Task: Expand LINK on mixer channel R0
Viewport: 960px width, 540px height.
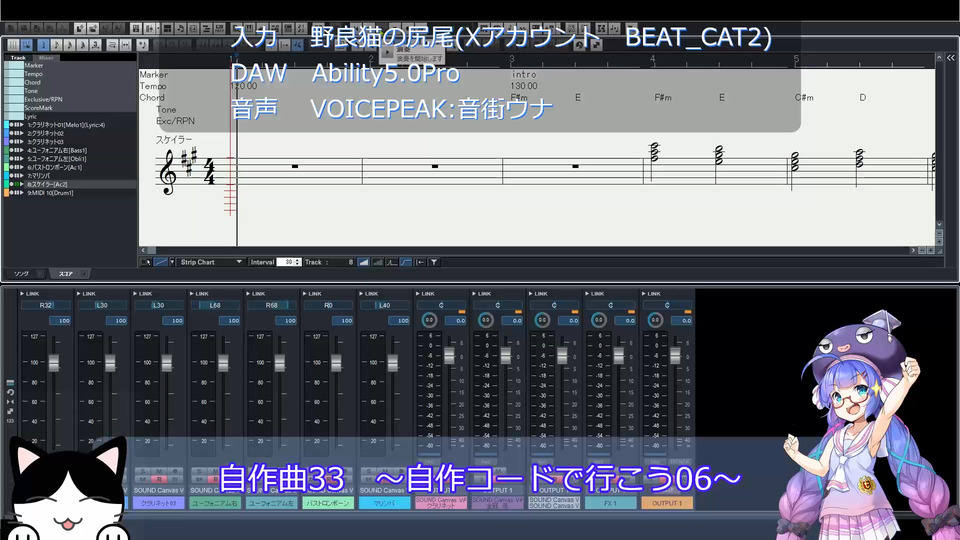Action: pyautogui.click(x=310, y=294)
